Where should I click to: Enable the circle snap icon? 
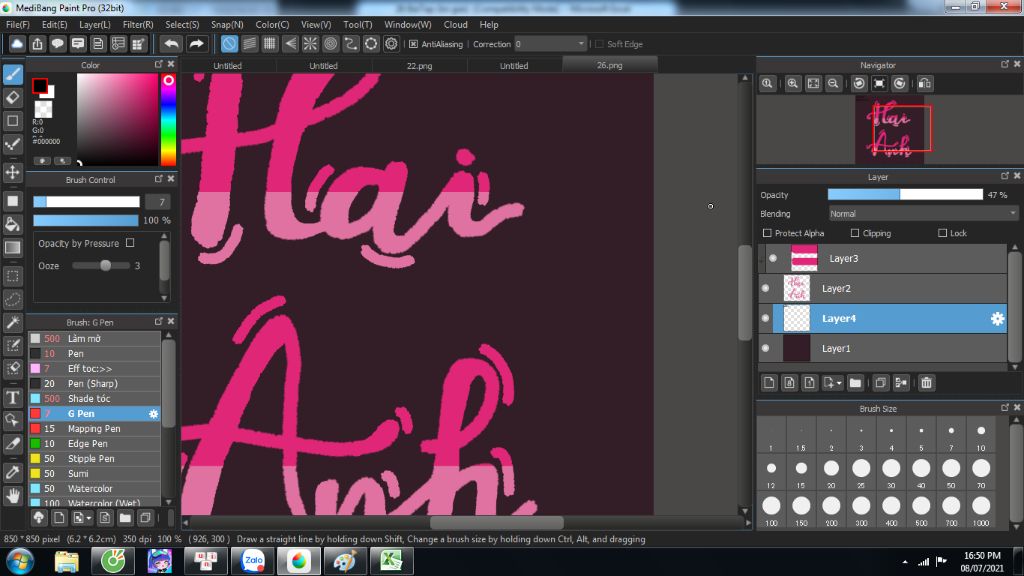click(330, 44)
